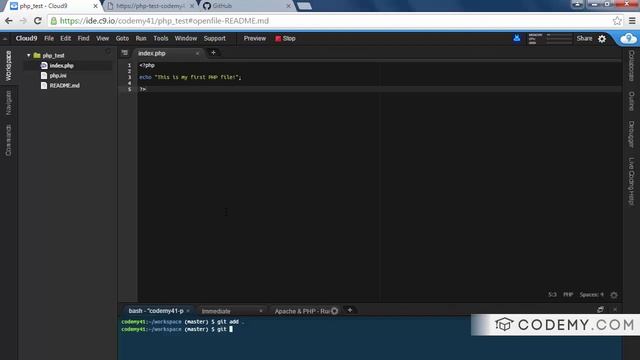Click the browser address bar

click(x=331, y=21)
